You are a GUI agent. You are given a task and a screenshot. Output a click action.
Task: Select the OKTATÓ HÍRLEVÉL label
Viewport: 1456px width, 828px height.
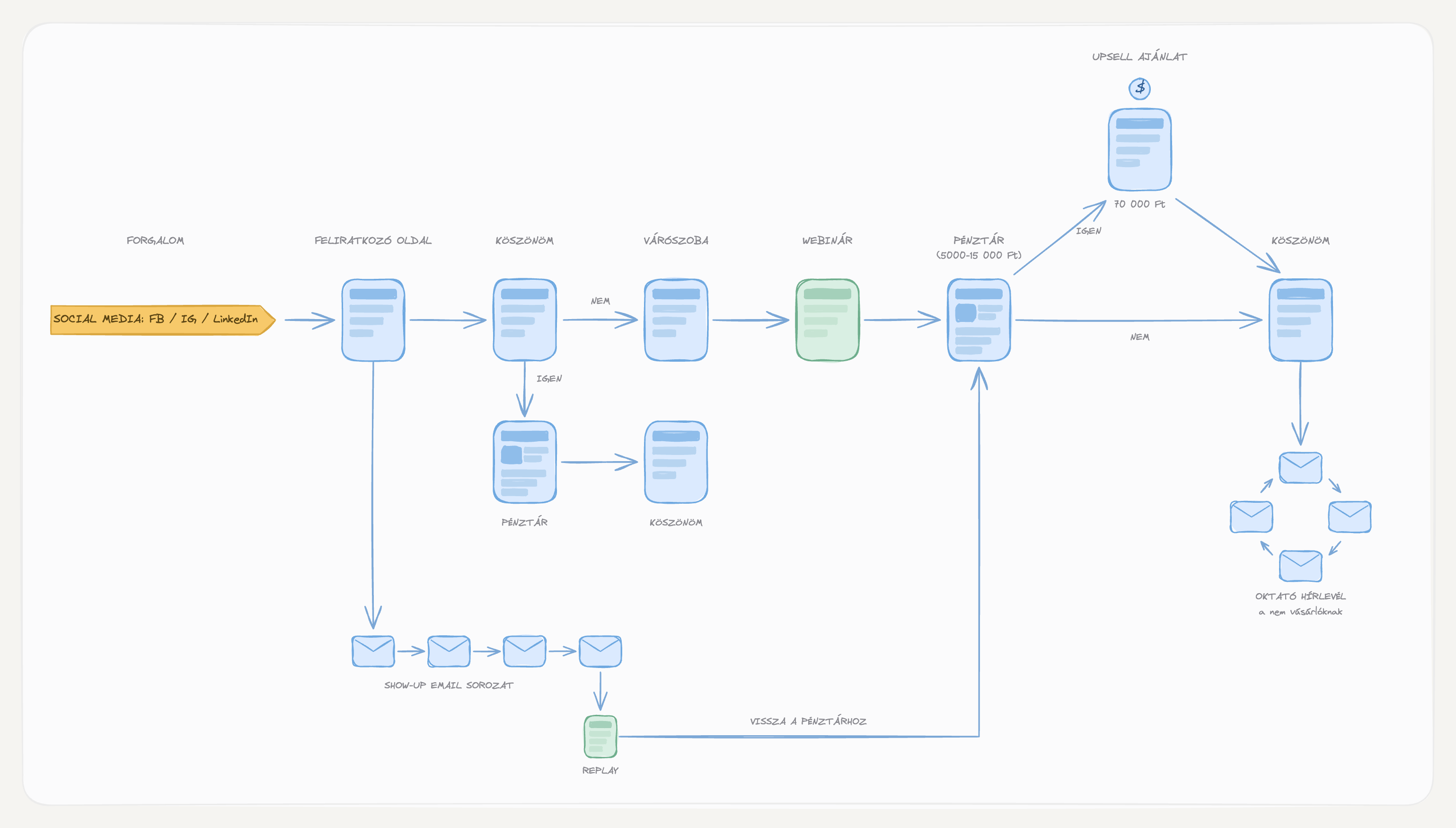(x=1300, y=596)
